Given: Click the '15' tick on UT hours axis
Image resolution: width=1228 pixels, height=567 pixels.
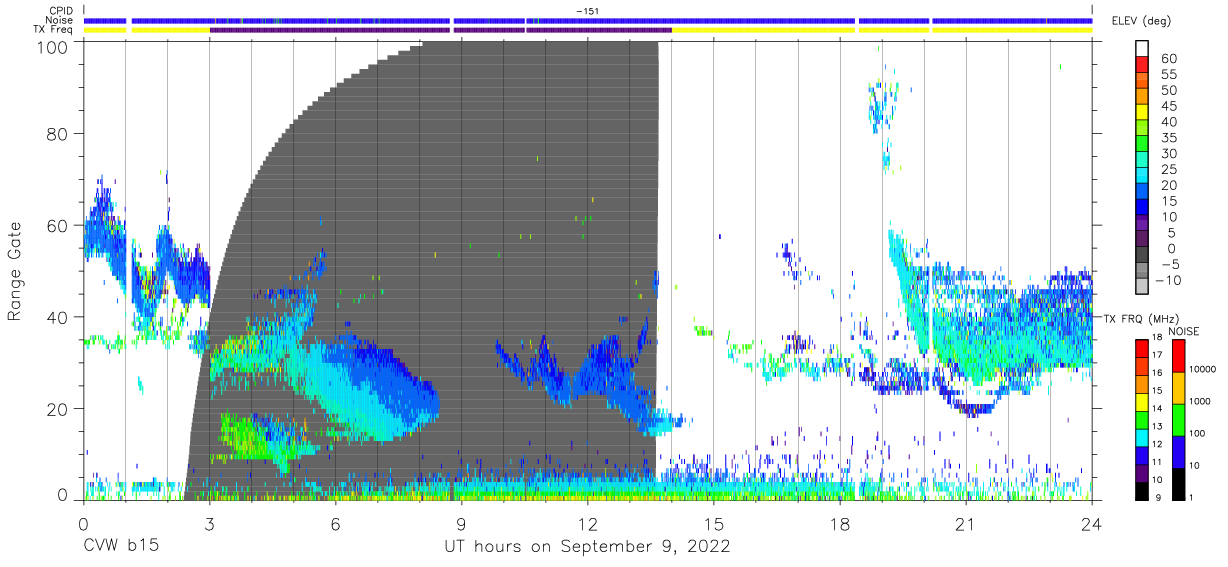Looking at the screenshot, I should pos(714,523).
